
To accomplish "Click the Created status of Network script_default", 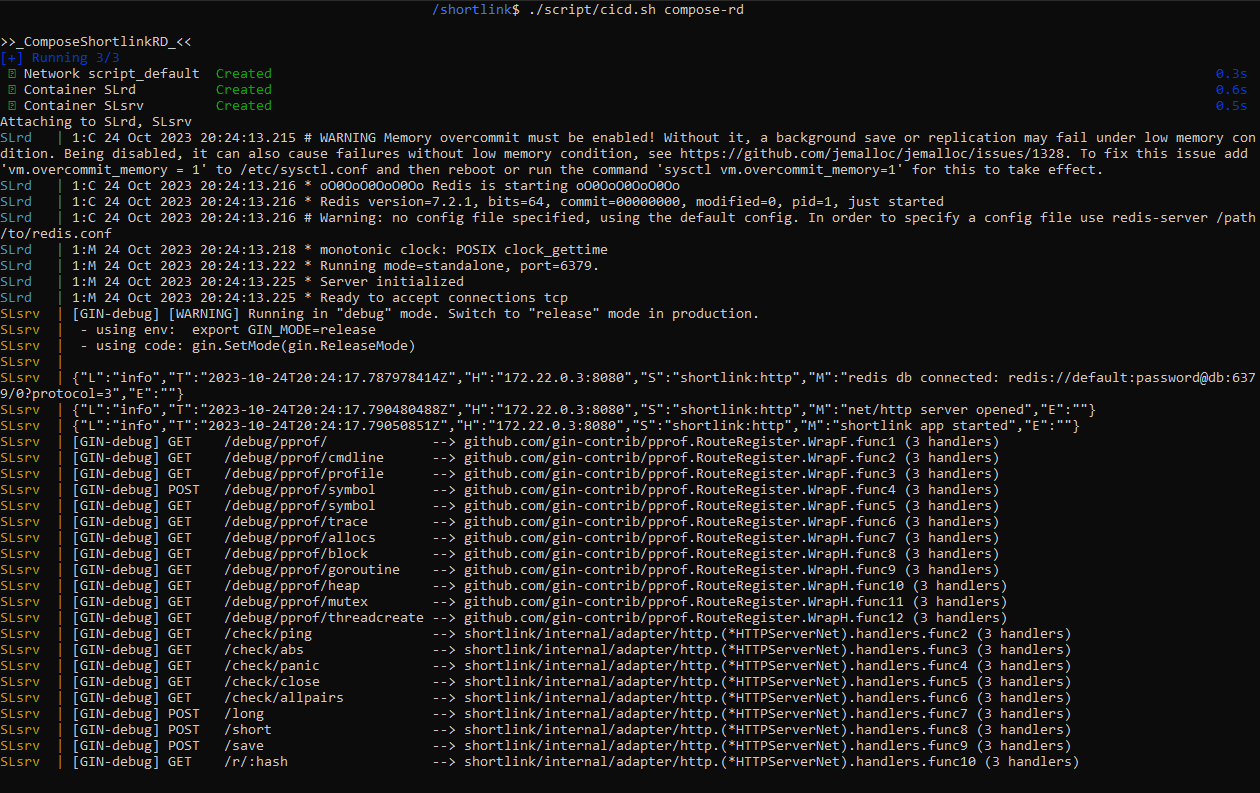I will click(244, 74).
